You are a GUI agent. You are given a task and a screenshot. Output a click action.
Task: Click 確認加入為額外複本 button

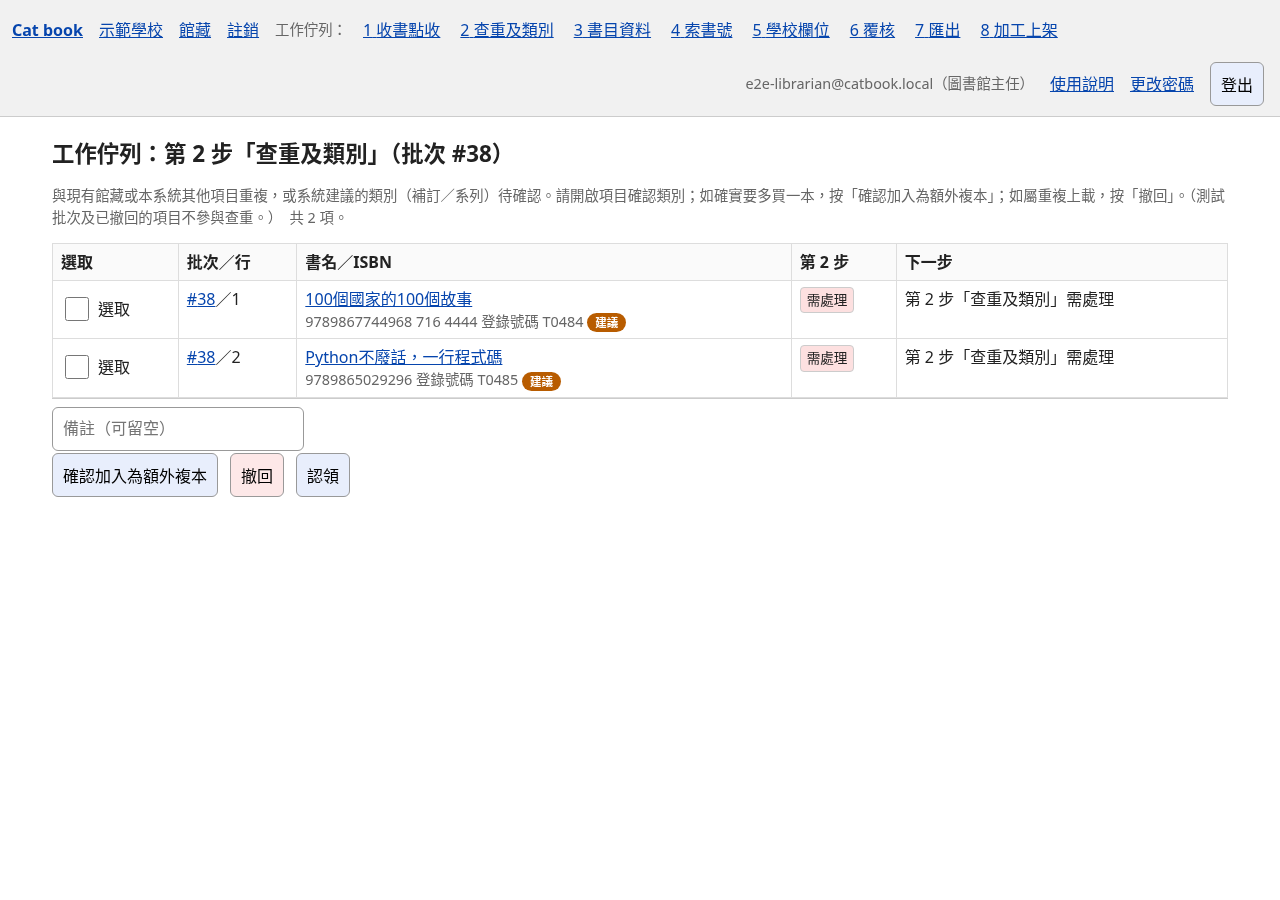click(x=135, y=475)
